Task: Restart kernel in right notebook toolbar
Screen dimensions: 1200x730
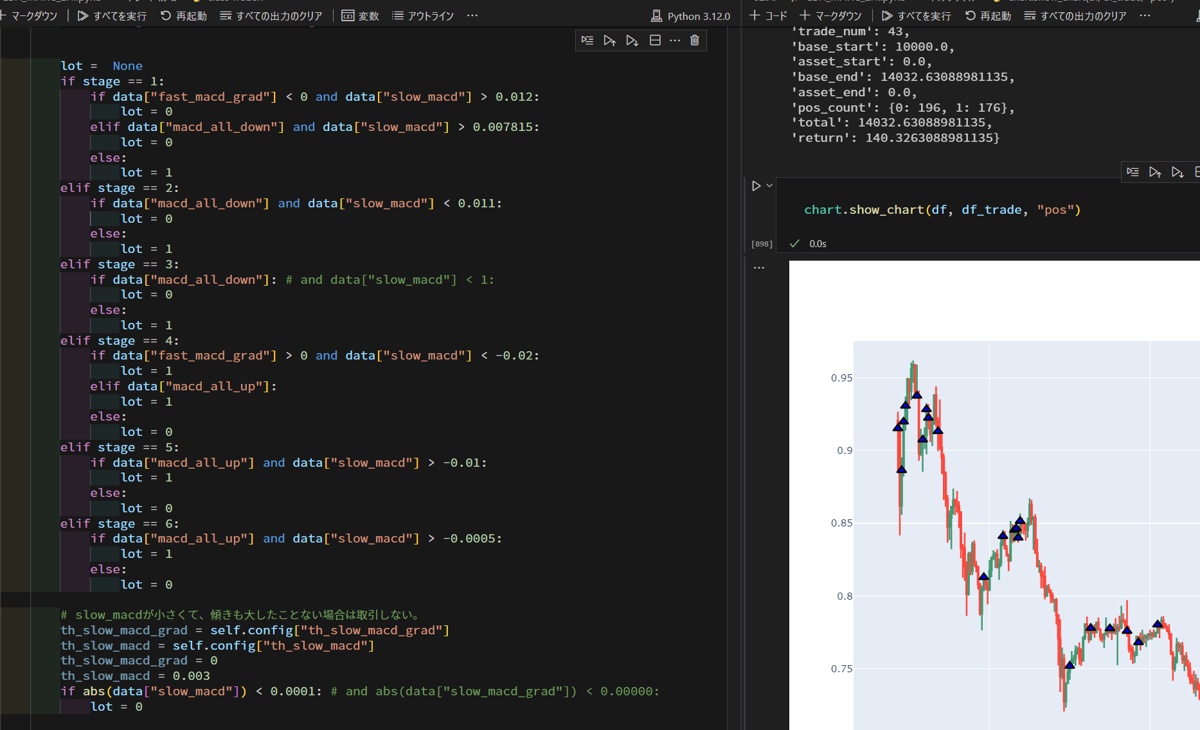Action: click(x=987, y=16)
